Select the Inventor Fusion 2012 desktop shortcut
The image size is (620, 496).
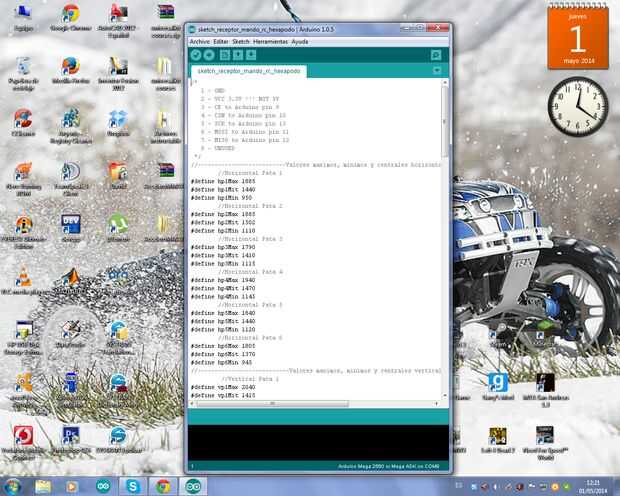[x=118, y=74]
